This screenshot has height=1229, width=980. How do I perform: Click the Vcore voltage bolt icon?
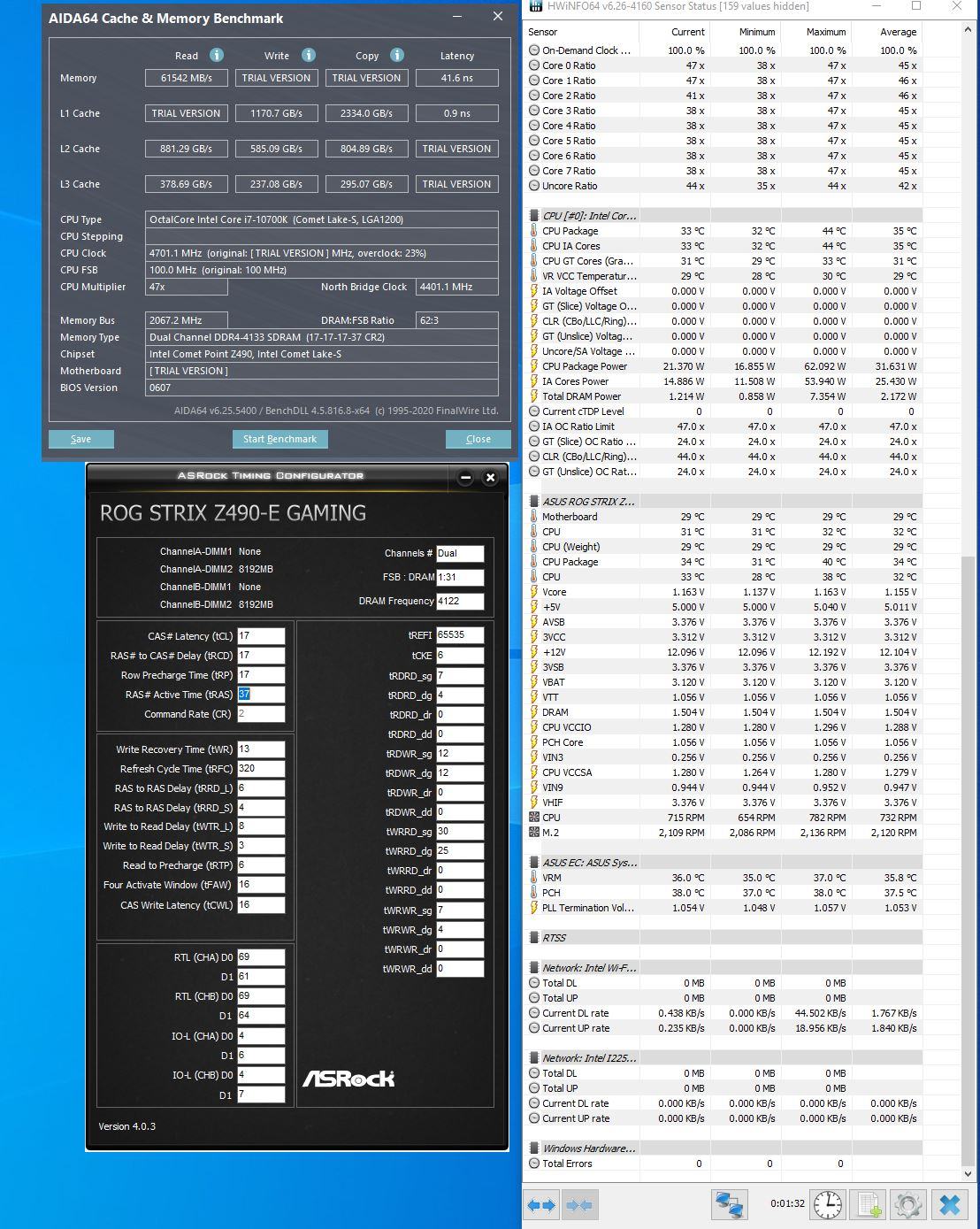coord(534,592)
